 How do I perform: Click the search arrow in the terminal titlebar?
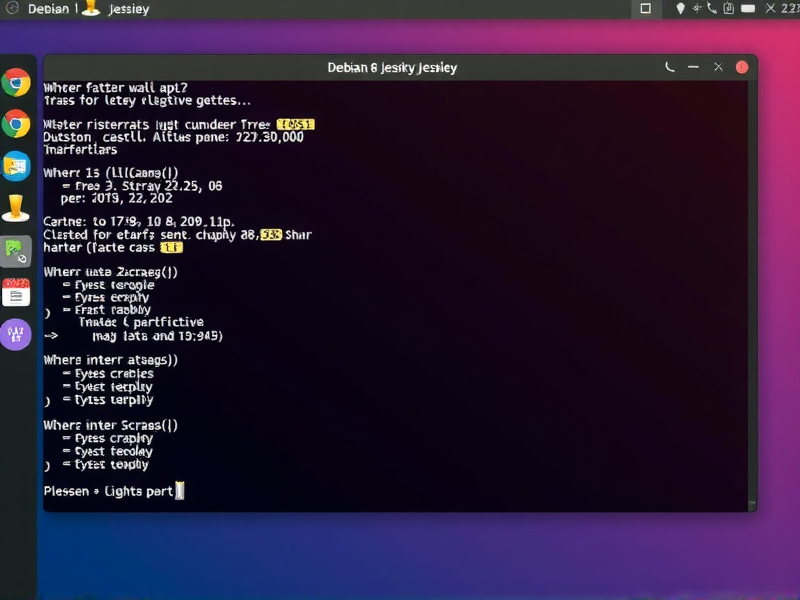point(669,67)
